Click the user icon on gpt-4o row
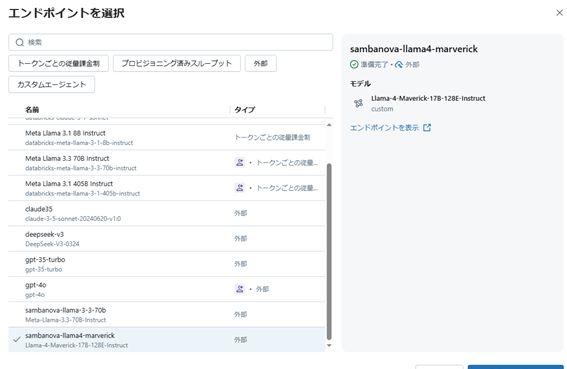 coord(239,289)
